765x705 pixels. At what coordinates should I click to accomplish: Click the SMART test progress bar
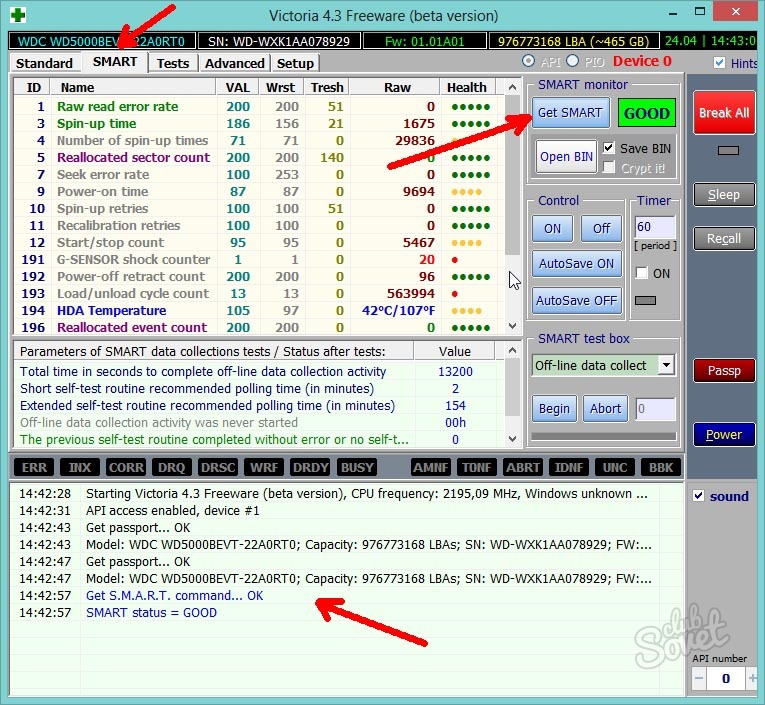click(x=603, y=436)
